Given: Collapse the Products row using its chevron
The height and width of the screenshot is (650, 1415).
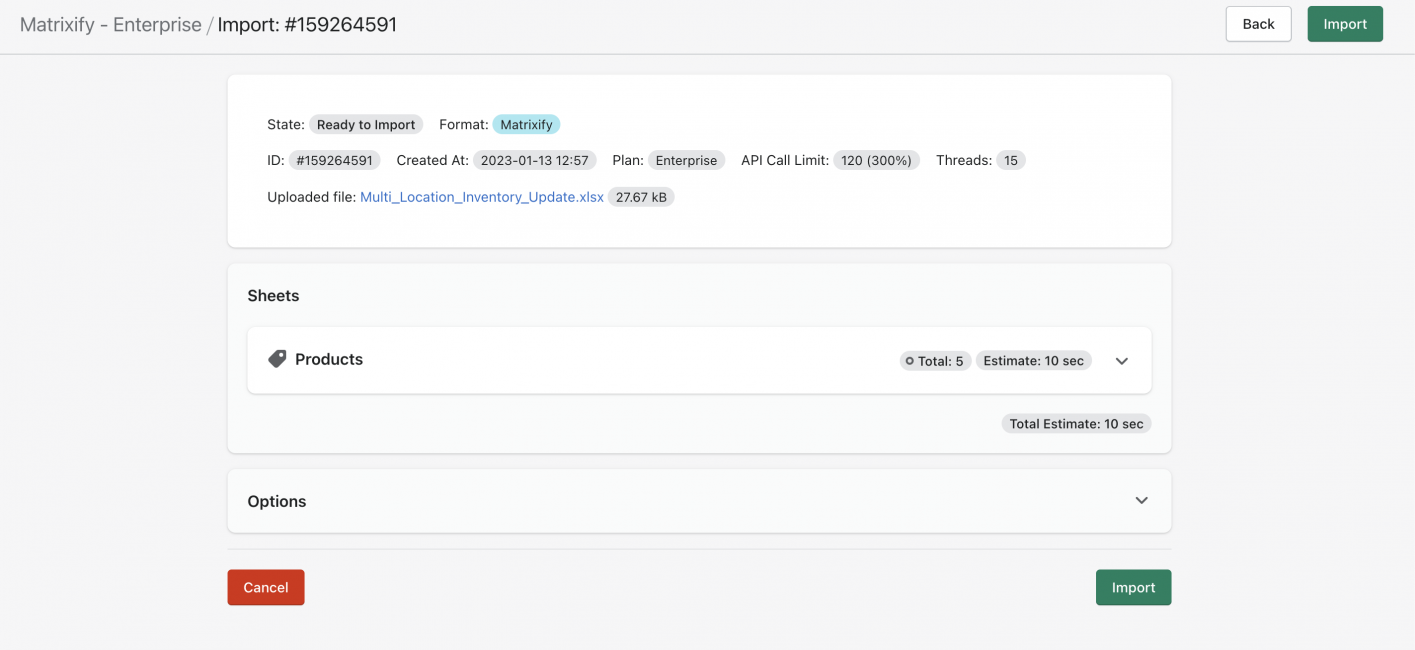Looking at the screenshot, I should pyautogui.click(x=1121, y=361).
